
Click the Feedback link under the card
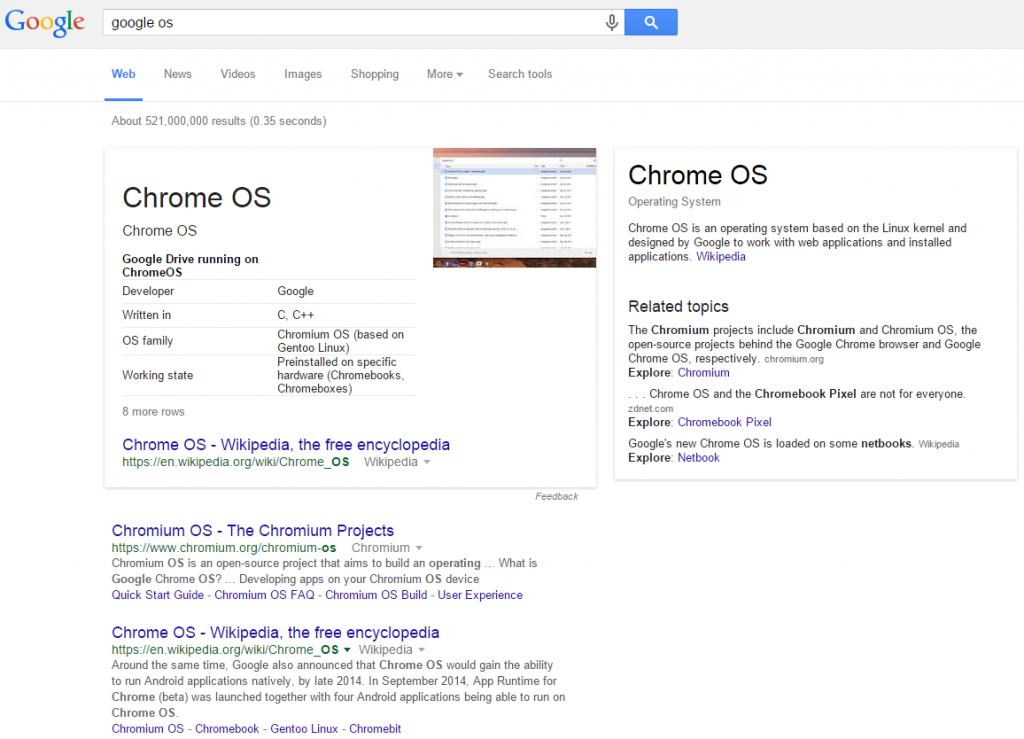pyautogui.click(x=556, y=496)
